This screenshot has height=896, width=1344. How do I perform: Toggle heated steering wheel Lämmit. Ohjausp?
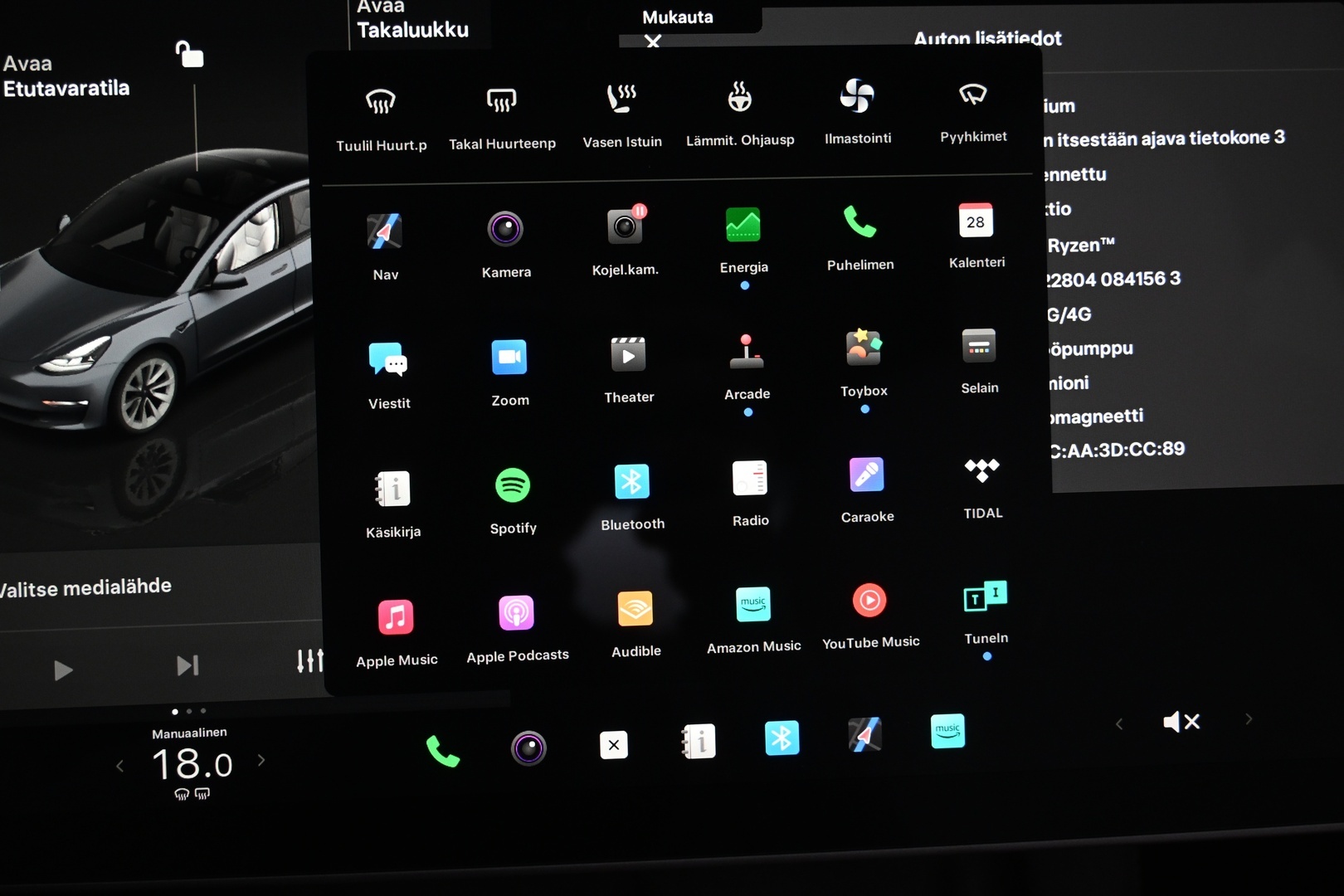[740, 114]
